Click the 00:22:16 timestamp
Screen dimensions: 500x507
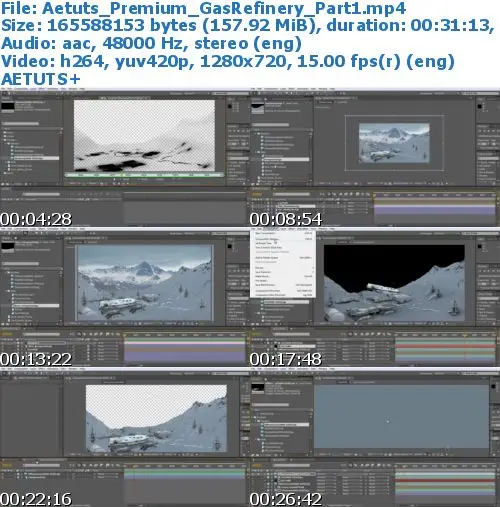36,499
